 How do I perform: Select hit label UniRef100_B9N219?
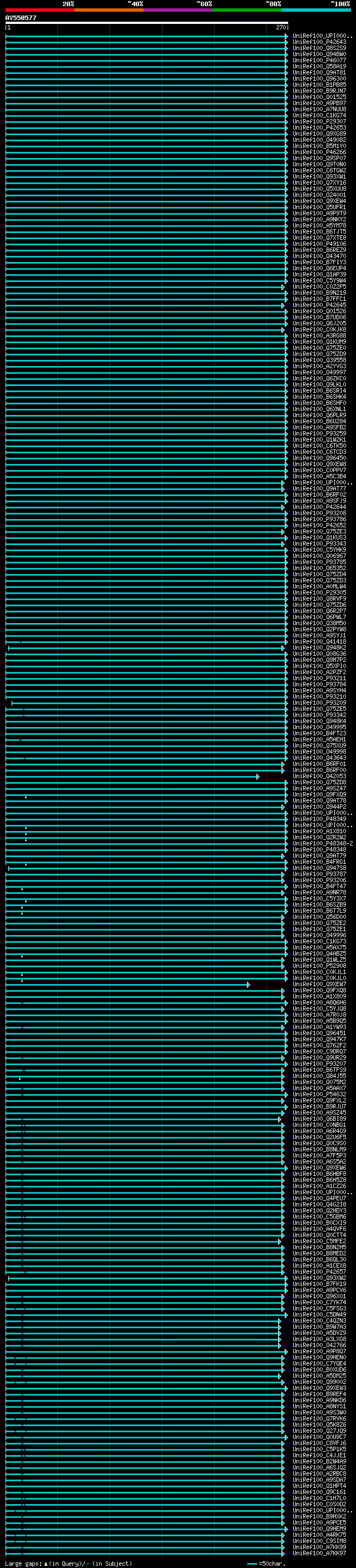(x=319, y=292)
